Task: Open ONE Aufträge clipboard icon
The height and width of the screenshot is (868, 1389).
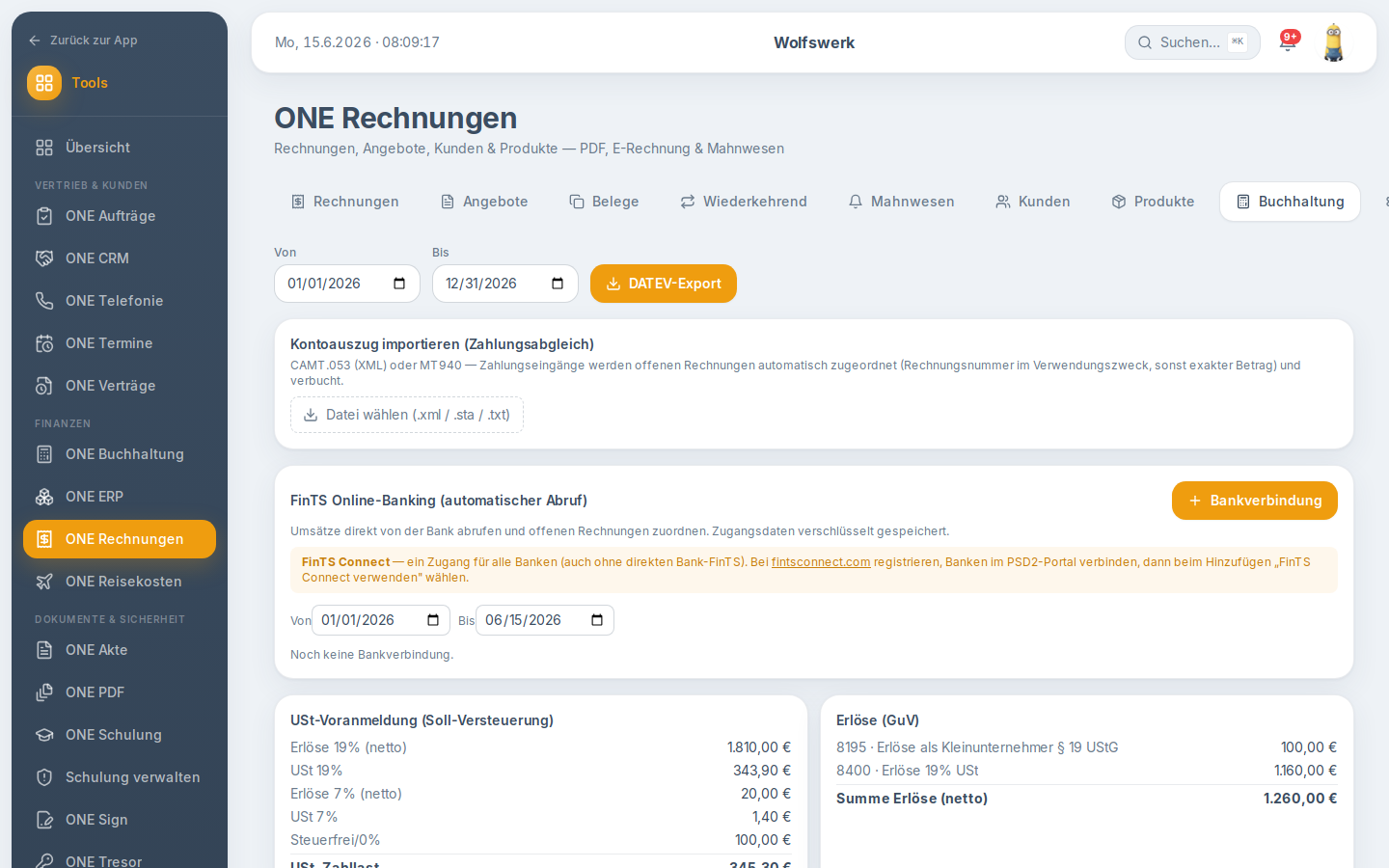Action: click(44, 216)
